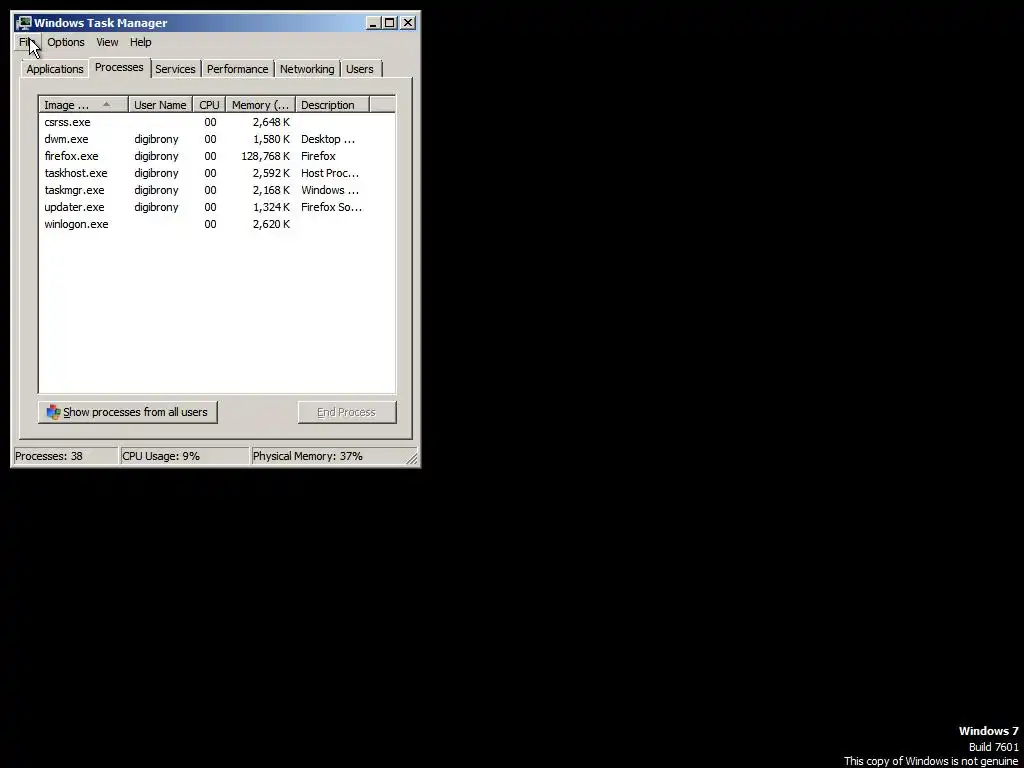Select the dwm.exe process

click(217, 139)
